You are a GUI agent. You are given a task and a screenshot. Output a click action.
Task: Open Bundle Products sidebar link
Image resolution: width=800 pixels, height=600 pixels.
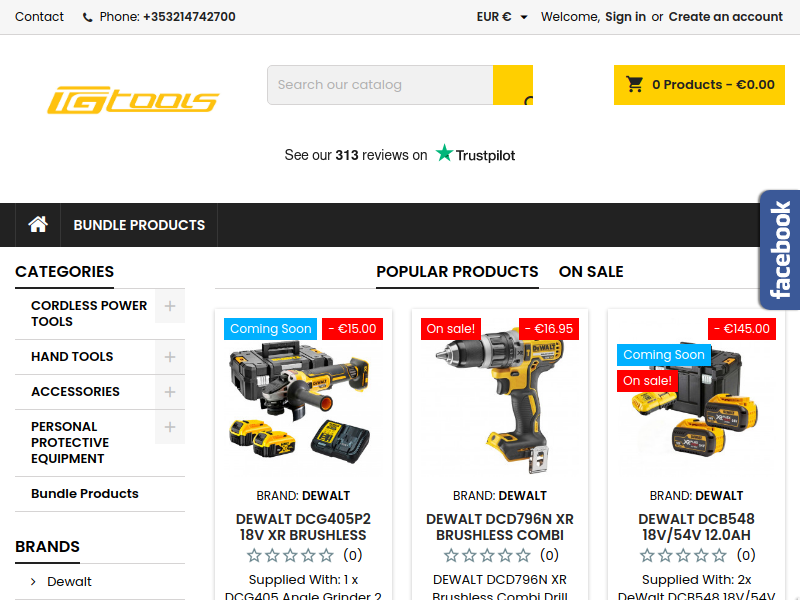pos(85,494)
